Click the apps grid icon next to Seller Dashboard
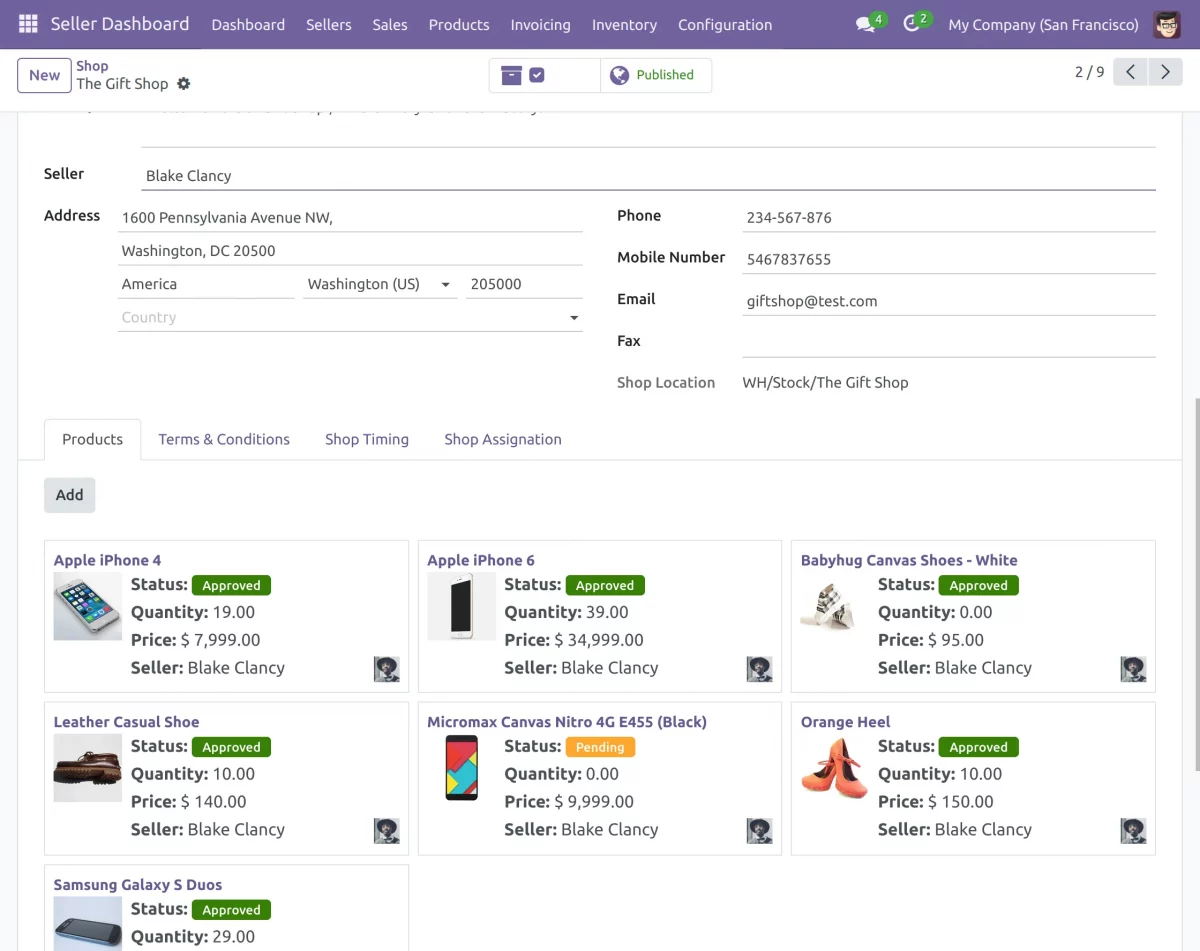The image size is (1200, 951). click(27, 23)
